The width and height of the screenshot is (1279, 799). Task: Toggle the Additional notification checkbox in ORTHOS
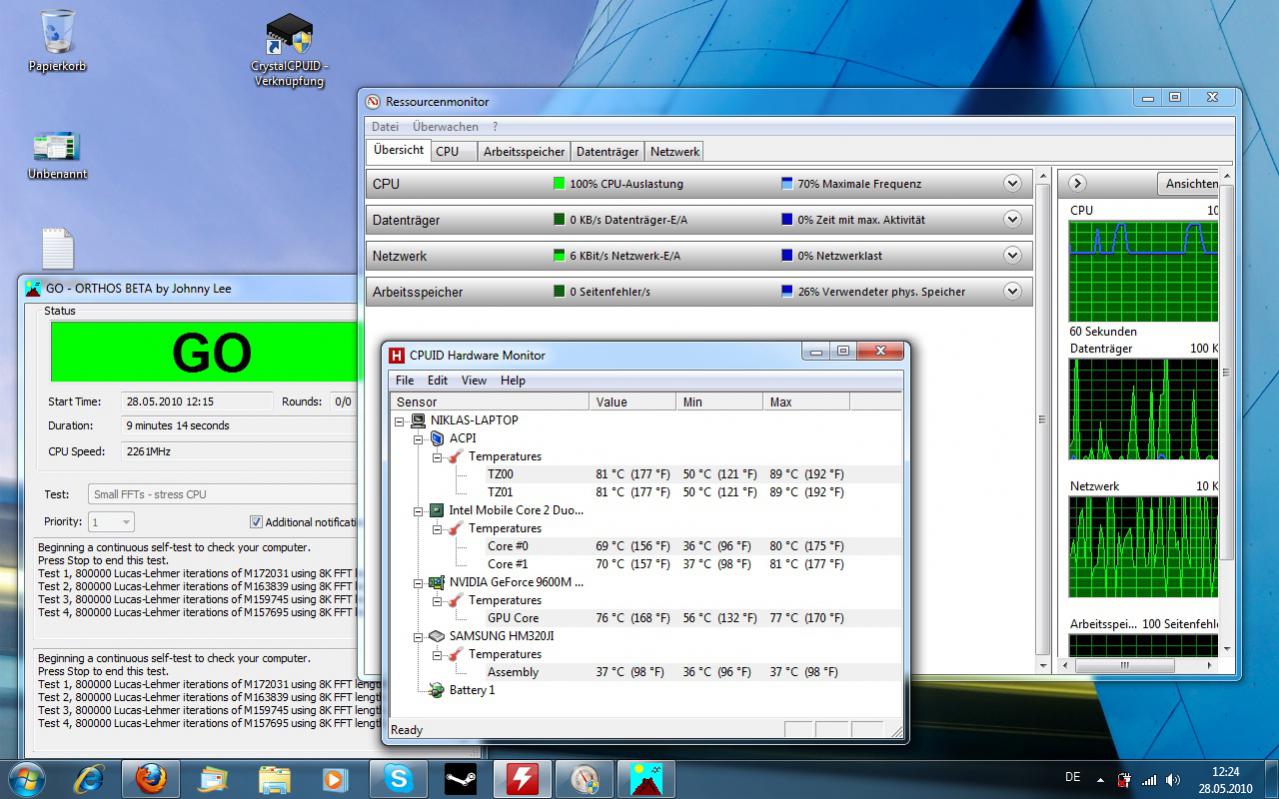point(256,522)
